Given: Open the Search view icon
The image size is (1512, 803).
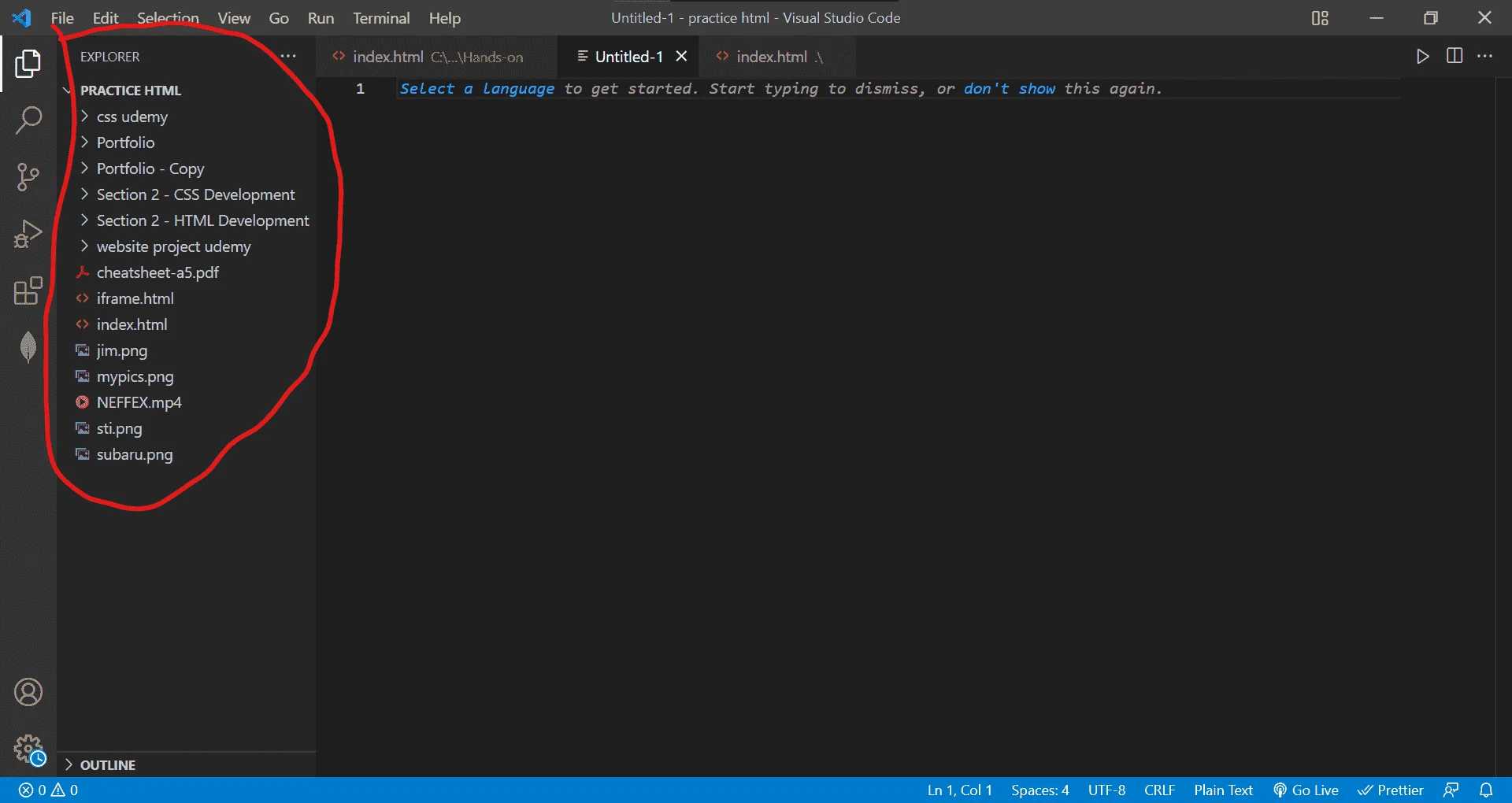Looking at the screenshot, I should (x=28, y=120).
